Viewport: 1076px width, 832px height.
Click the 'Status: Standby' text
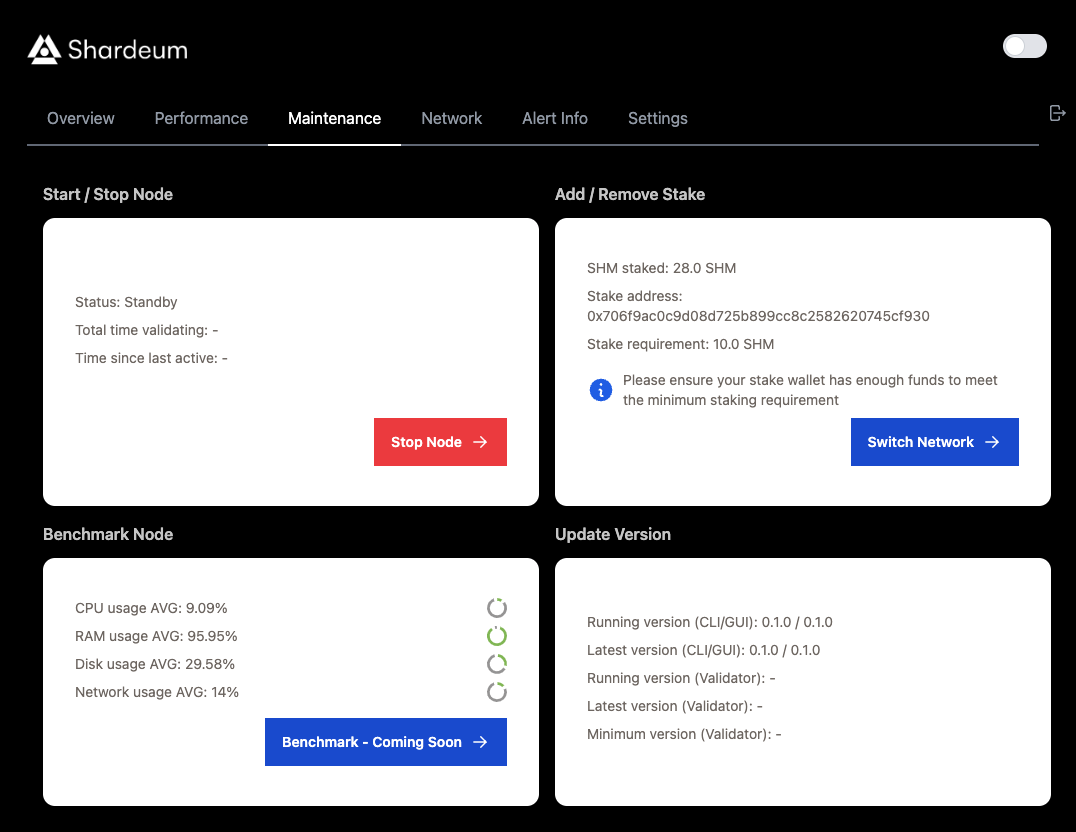[x=126, y=303]
